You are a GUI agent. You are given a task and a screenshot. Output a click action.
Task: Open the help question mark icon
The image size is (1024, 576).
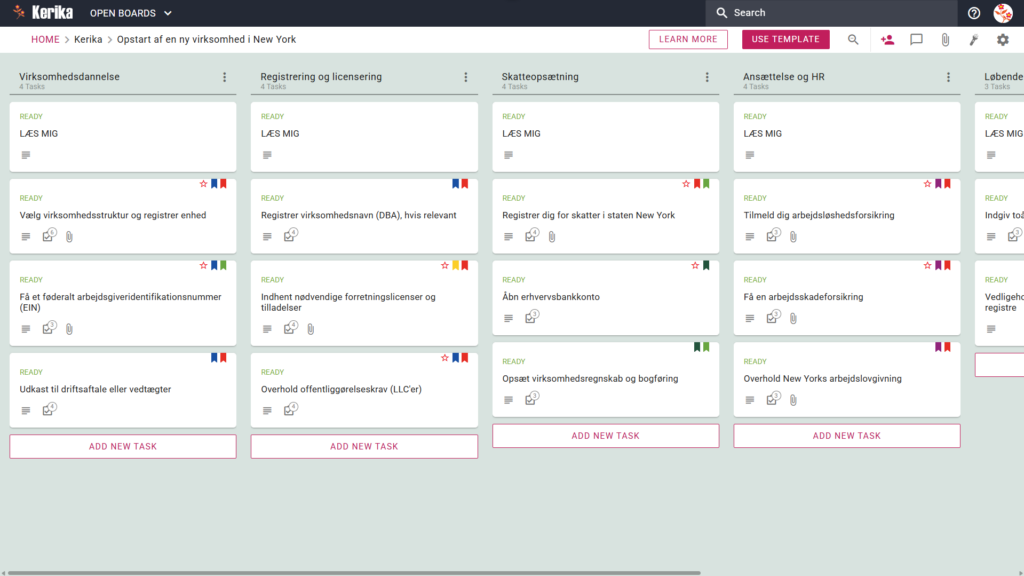pyautogui.click(x=974, y=12)
